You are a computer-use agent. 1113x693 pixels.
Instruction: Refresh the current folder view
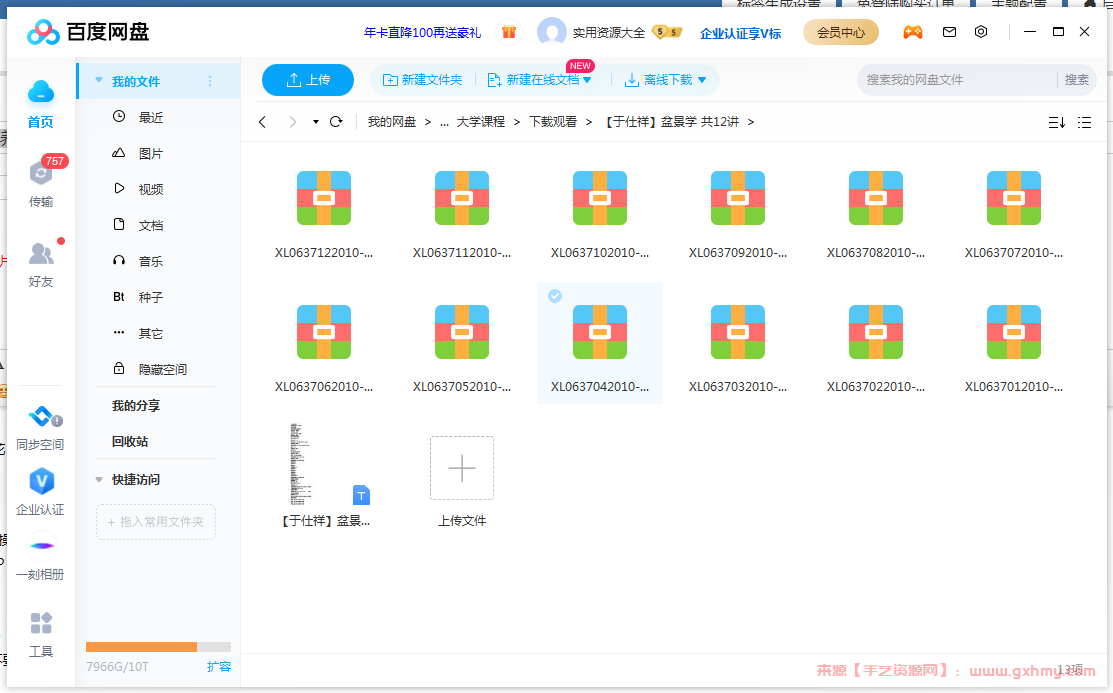pyautogui.click(x=336, y=121)
